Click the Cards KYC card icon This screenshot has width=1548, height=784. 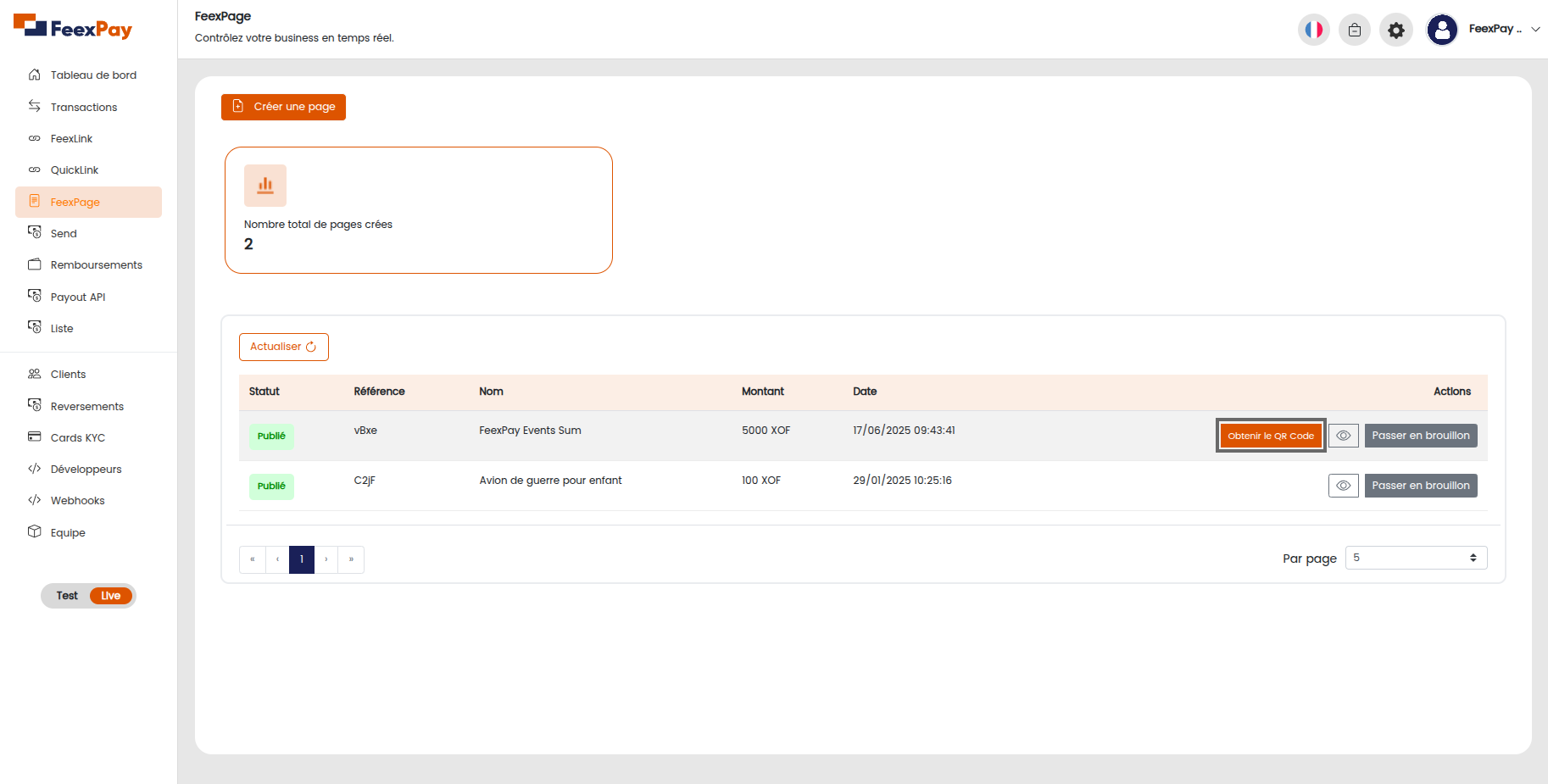click(x=35, y=436)
